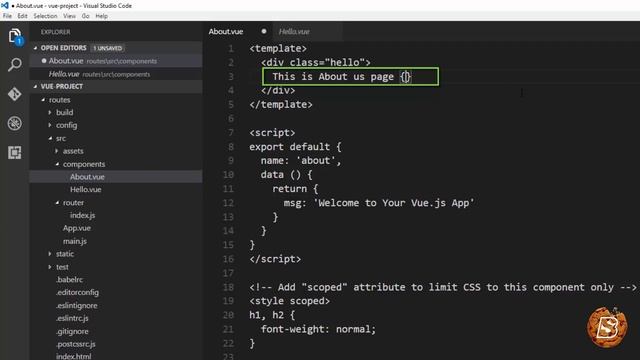Collapse the Open Editors section
This screenshot has height=360, width=640.
pos(36,48)
